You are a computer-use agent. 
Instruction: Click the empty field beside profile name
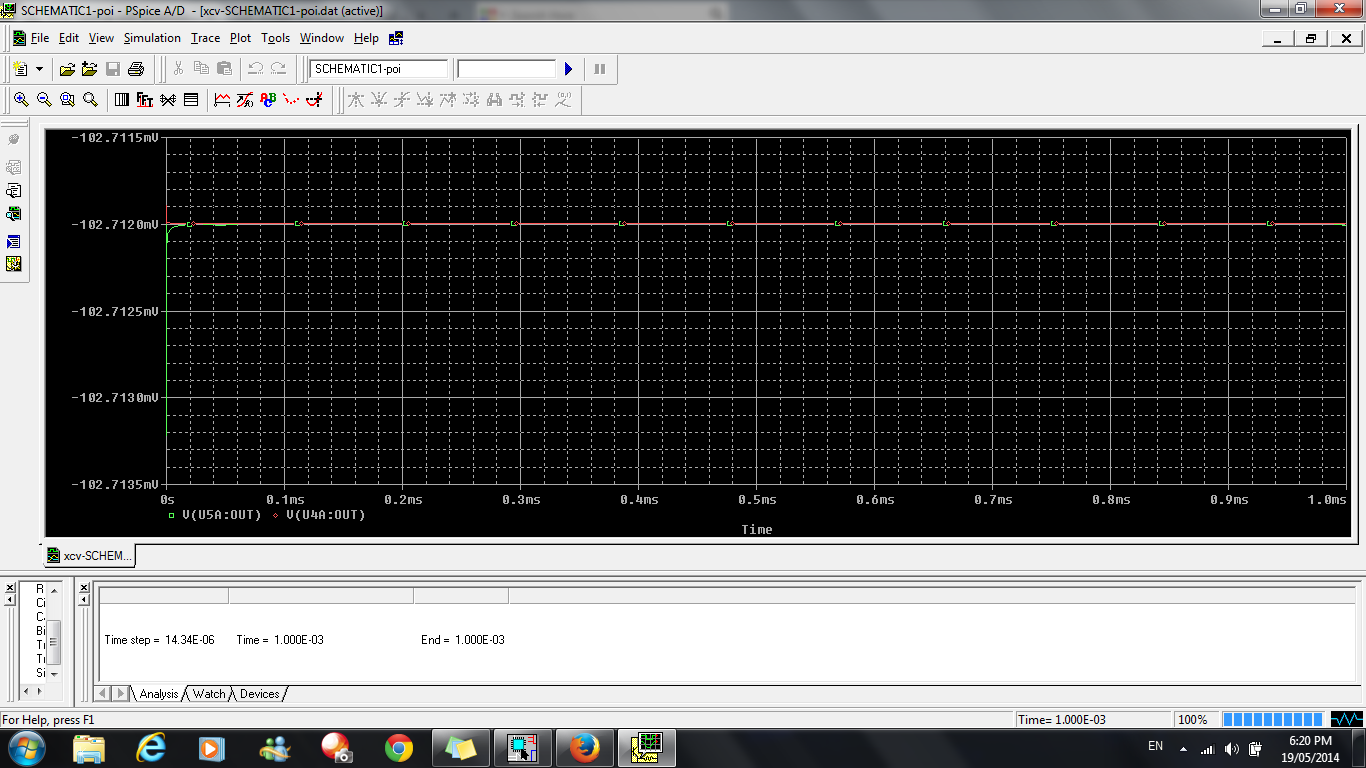click(x=506, y=69)
